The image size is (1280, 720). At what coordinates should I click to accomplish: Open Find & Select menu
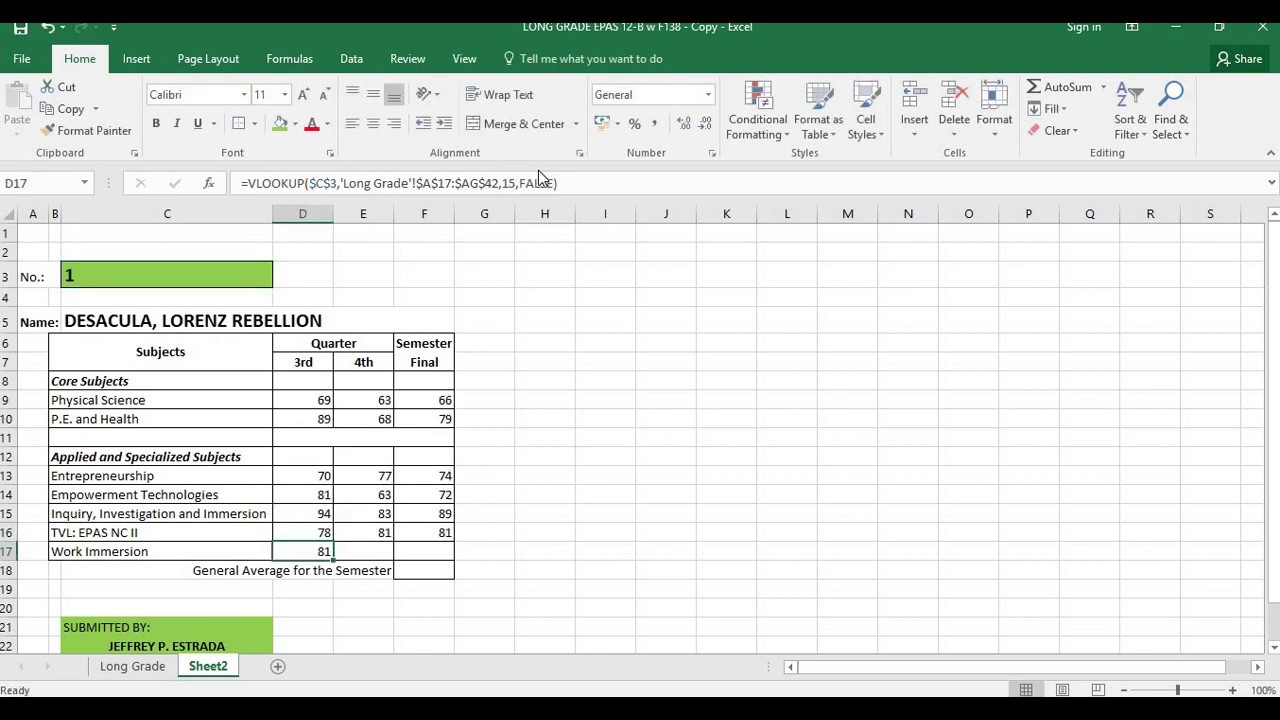pyautogui.click(x=1170, y=111)
